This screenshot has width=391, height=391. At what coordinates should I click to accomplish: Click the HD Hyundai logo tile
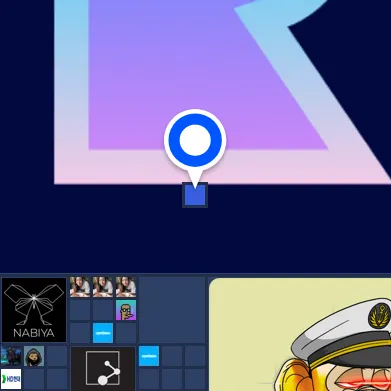pos(11,379)
